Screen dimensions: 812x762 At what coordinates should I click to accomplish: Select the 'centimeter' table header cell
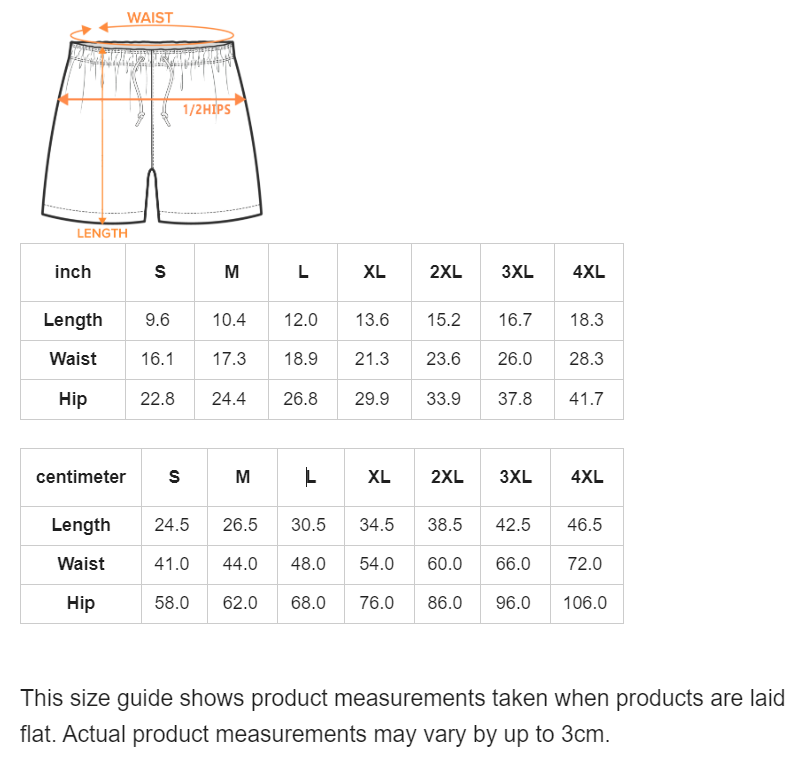click(x=81, y=477)
